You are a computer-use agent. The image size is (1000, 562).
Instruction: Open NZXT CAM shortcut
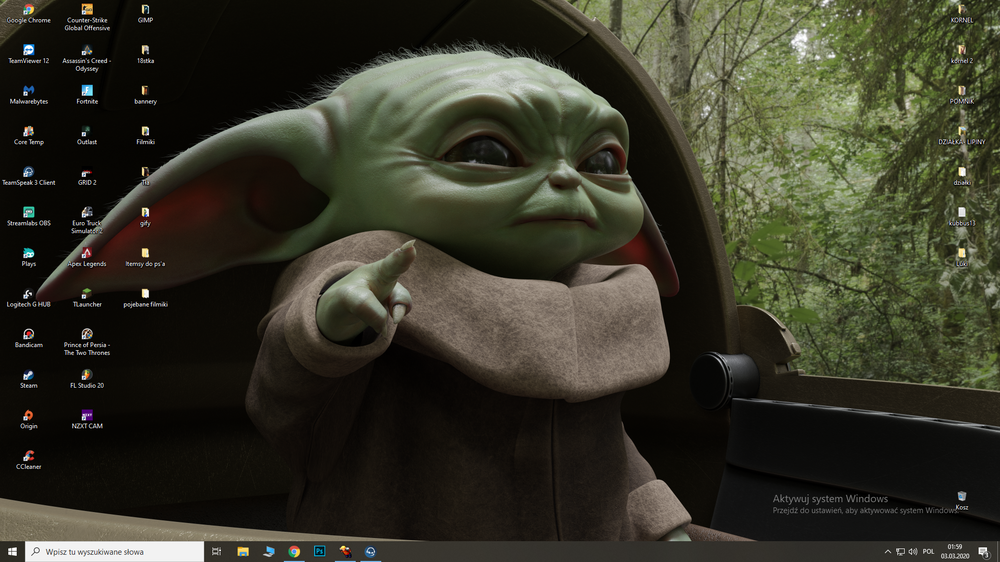point(87,420)
